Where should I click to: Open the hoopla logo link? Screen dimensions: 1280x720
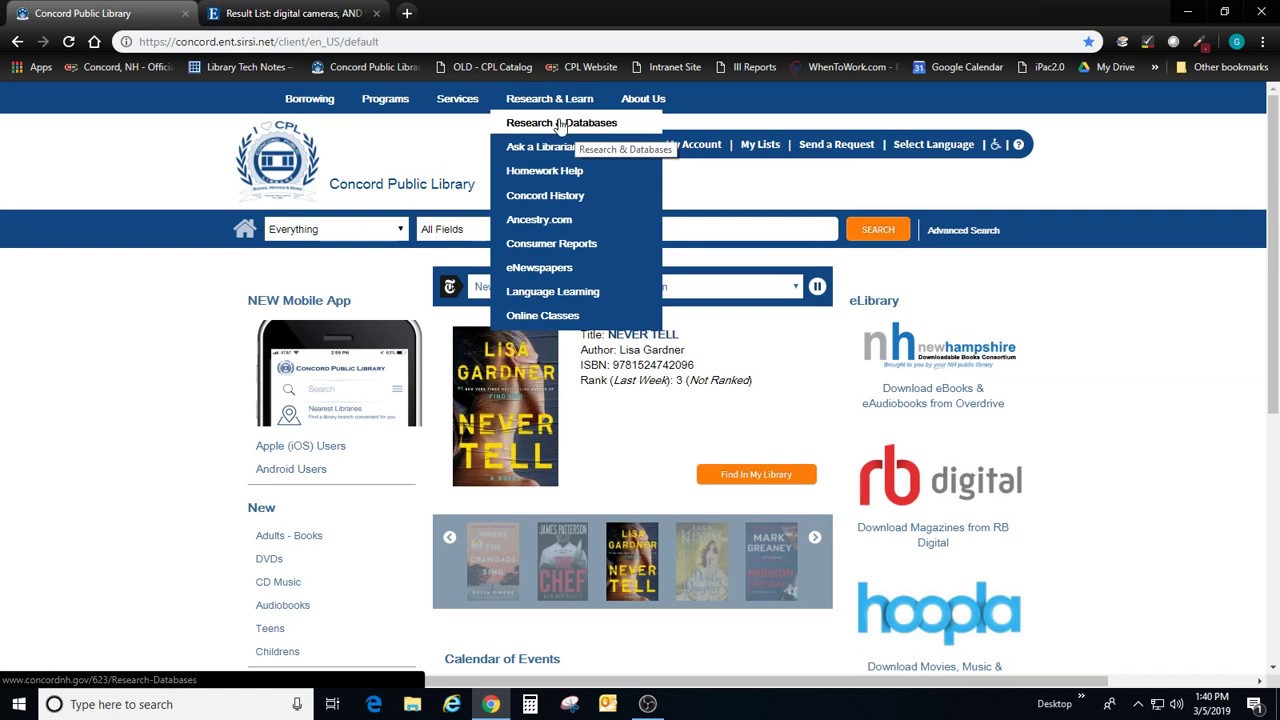tap(938, 613)
